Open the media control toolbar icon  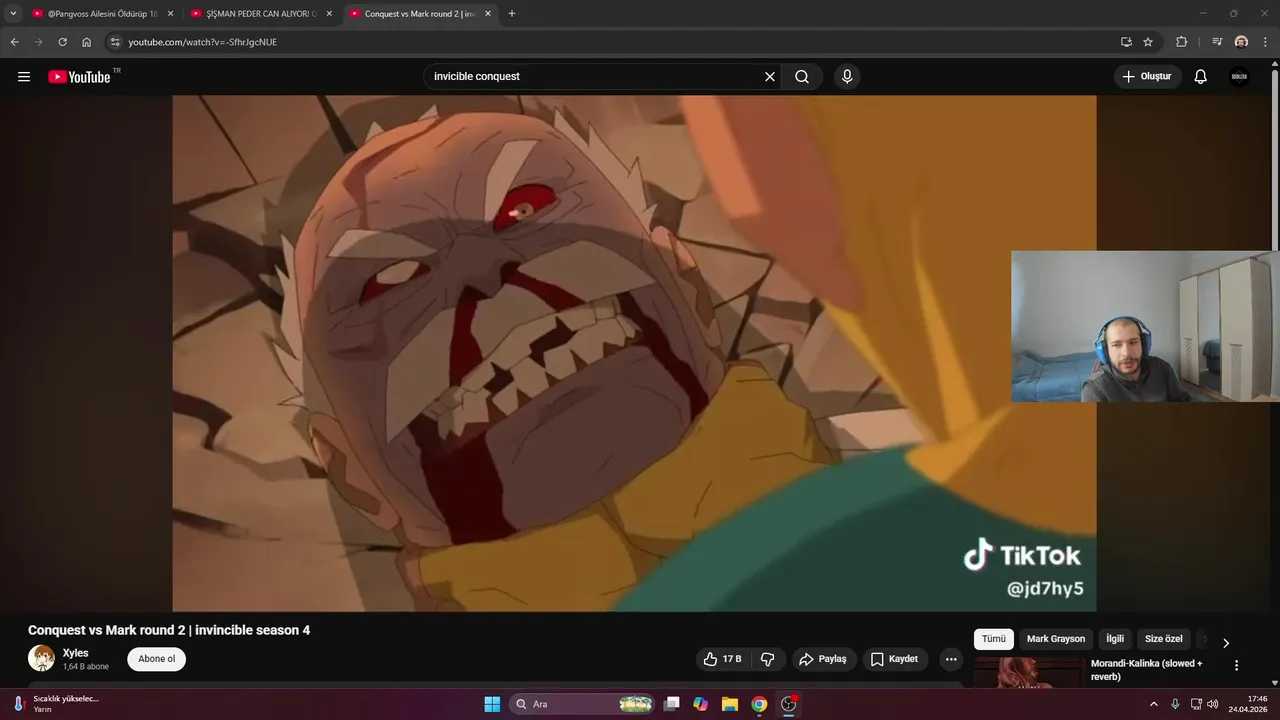click(x=1217, y=42)
